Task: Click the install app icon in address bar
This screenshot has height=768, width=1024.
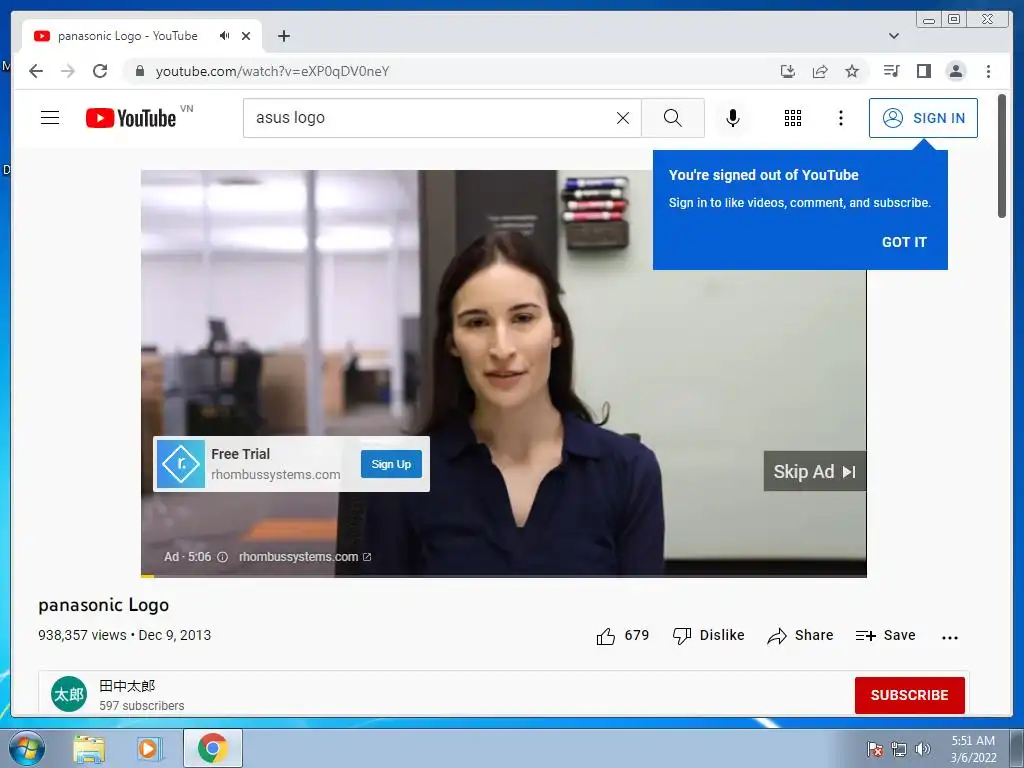Action: [x=788, y=71]
